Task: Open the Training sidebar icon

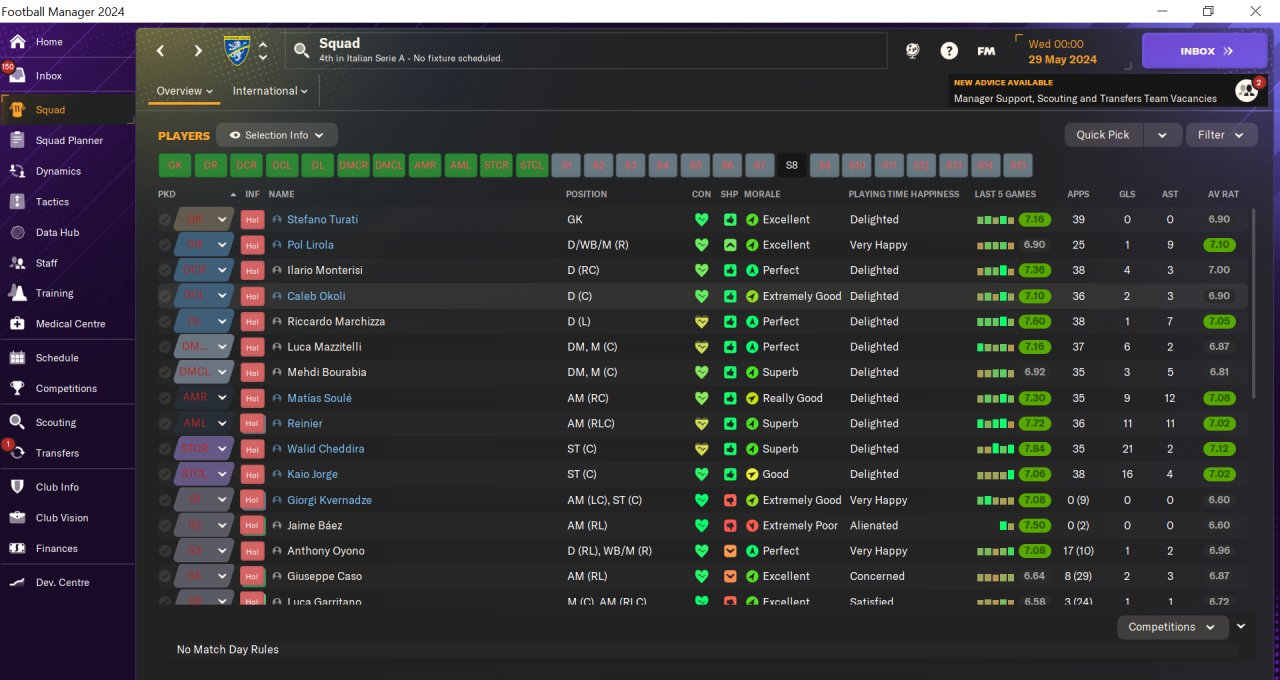Action: click(x=17, y=293)
